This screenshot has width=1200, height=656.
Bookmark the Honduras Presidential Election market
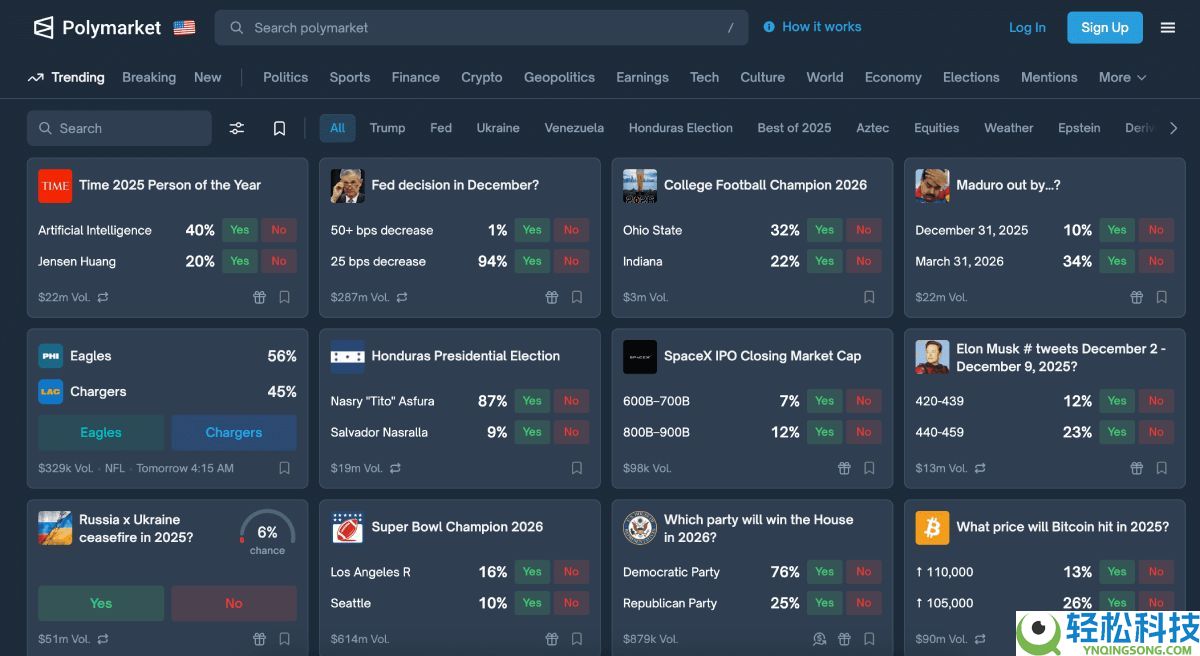[x=577, y=468]
